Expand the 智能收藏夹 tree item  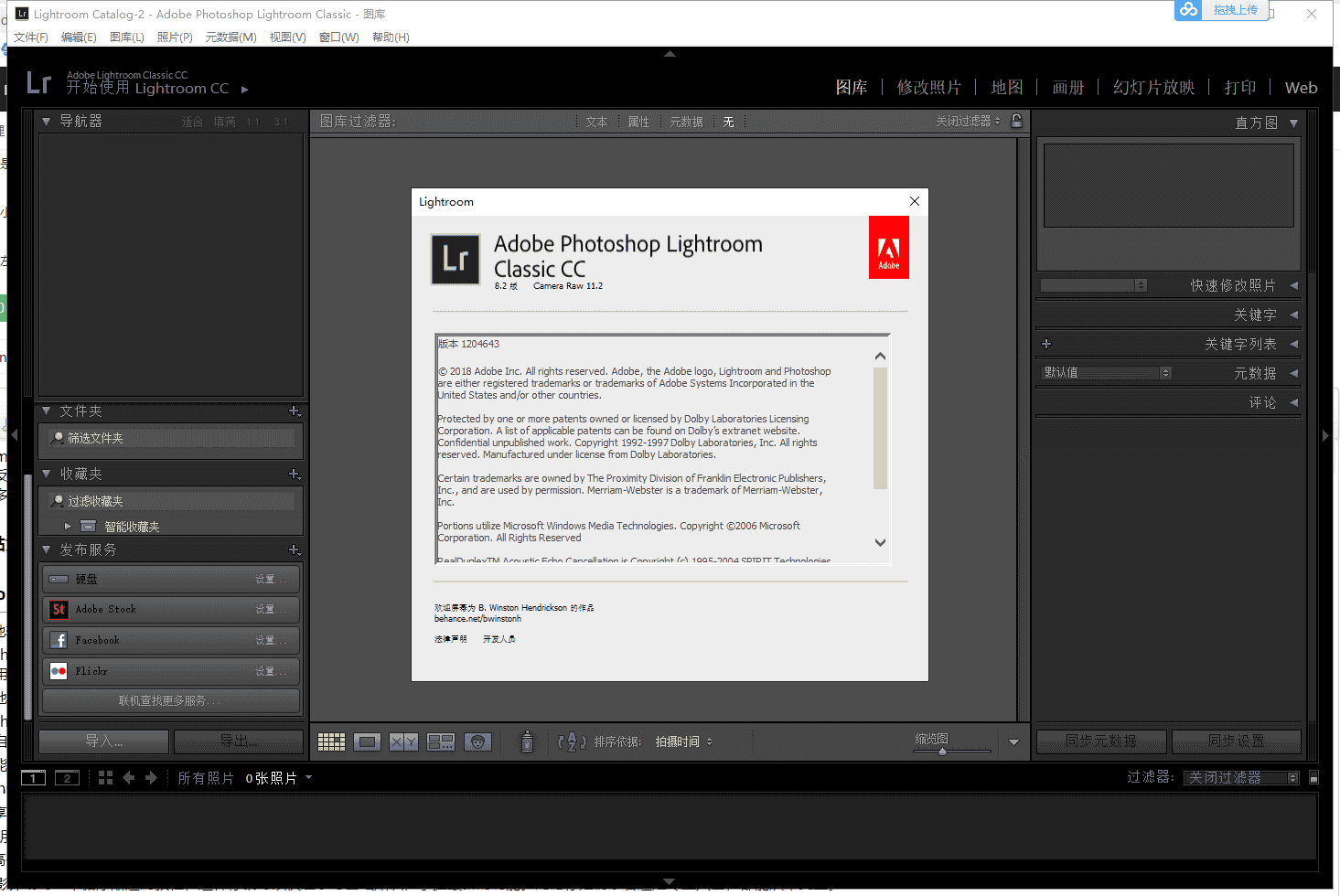(67, 526)
